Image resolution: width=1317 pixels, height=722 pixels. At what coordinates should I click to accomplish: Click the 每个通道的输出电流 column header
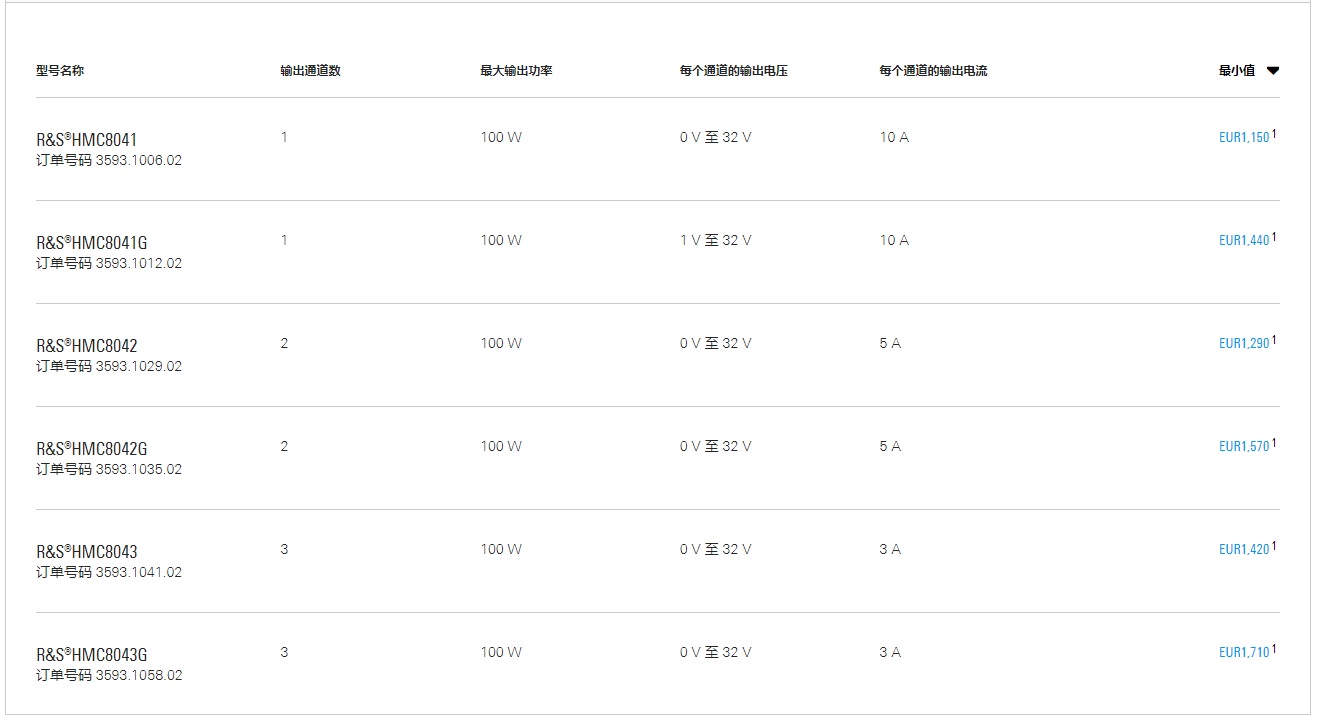[933, 71]
